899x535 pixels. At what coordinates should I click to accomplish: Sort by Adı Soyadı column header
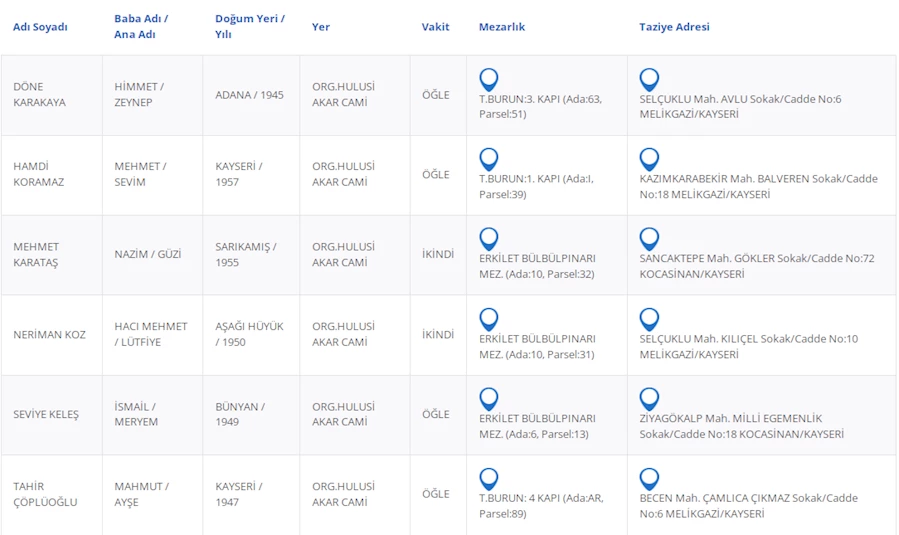pos(40,27)
